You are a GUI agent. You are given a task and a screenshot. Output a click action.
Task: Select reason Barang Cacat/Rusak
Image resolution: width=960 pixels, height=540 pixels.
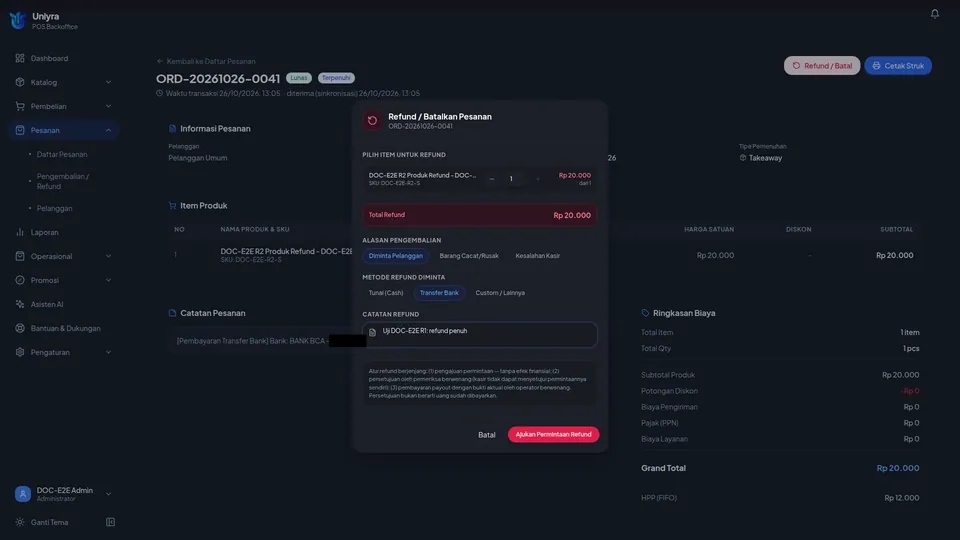click(469, 256)
